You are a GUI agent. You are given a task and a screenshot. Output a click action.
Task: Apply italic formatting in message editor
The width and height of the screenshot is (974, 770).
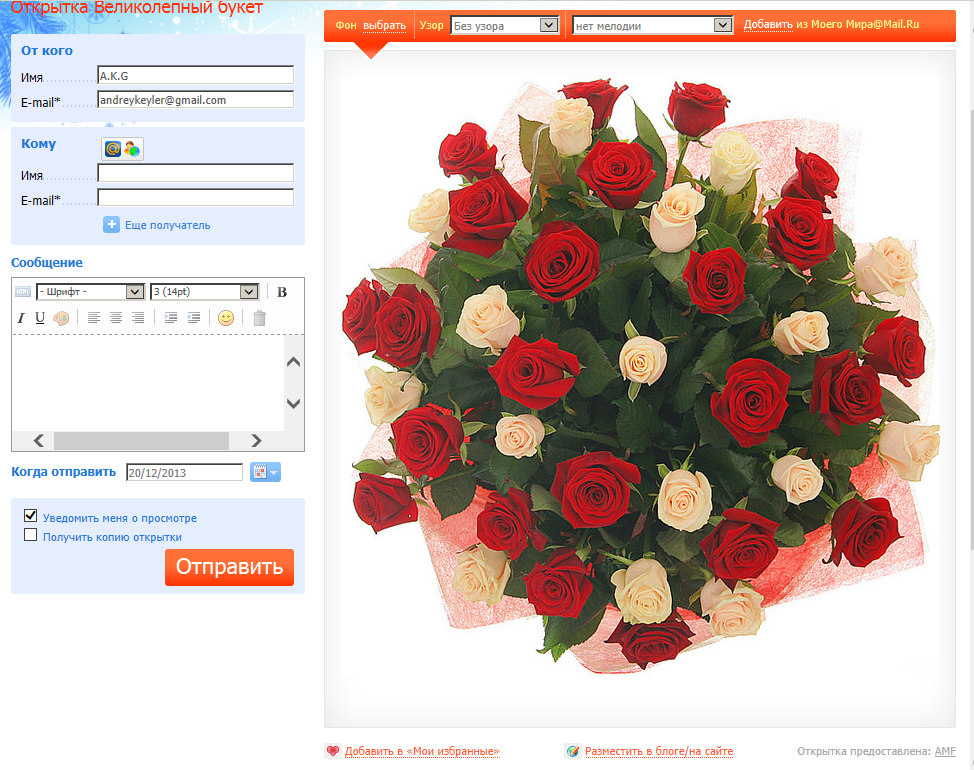21,318
